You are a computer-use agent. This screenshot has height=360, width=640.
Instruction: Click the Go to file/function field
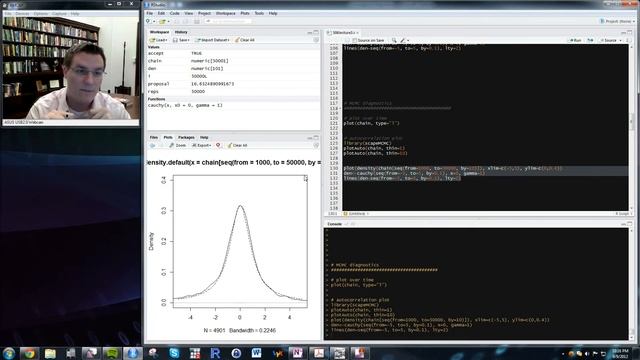tap(228, 21)
